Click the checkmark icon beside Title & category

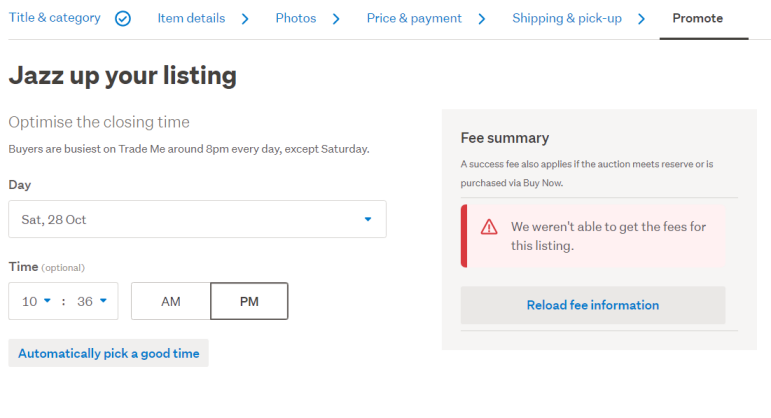[x=123, y=19]
